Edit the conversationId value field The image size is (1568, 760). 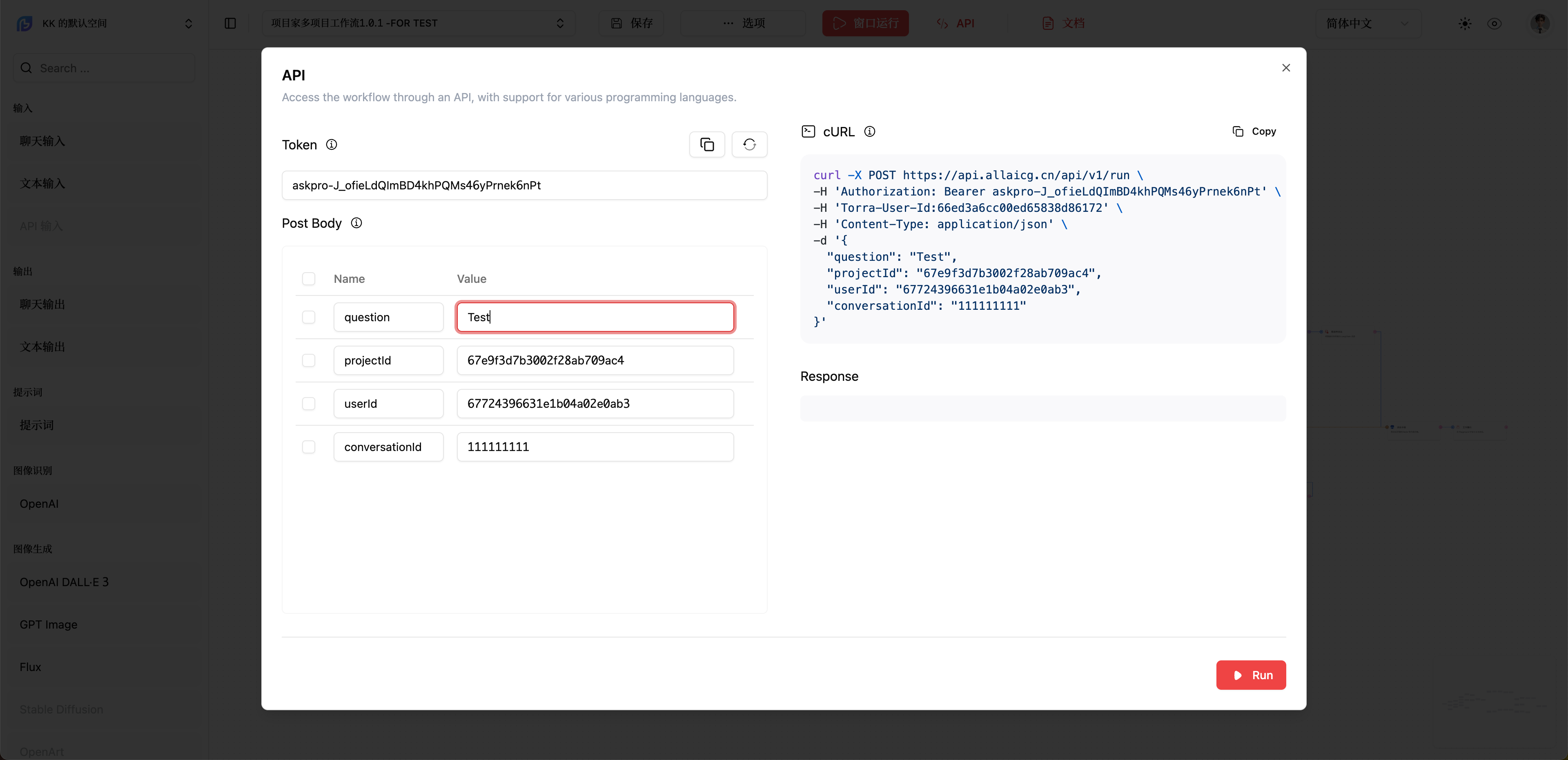(x=595, y=447)
